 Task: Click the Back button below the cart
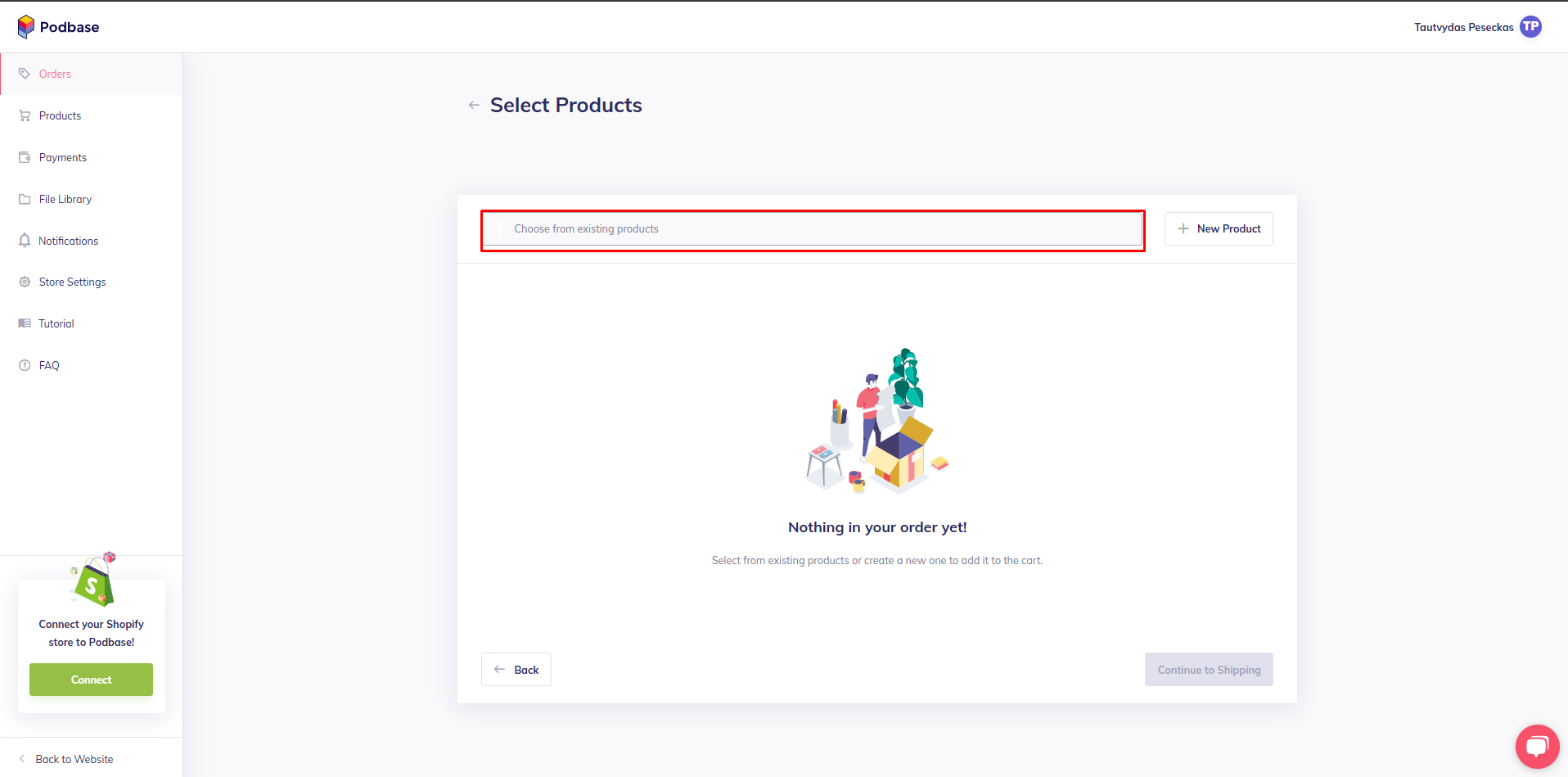click(516, 670)
